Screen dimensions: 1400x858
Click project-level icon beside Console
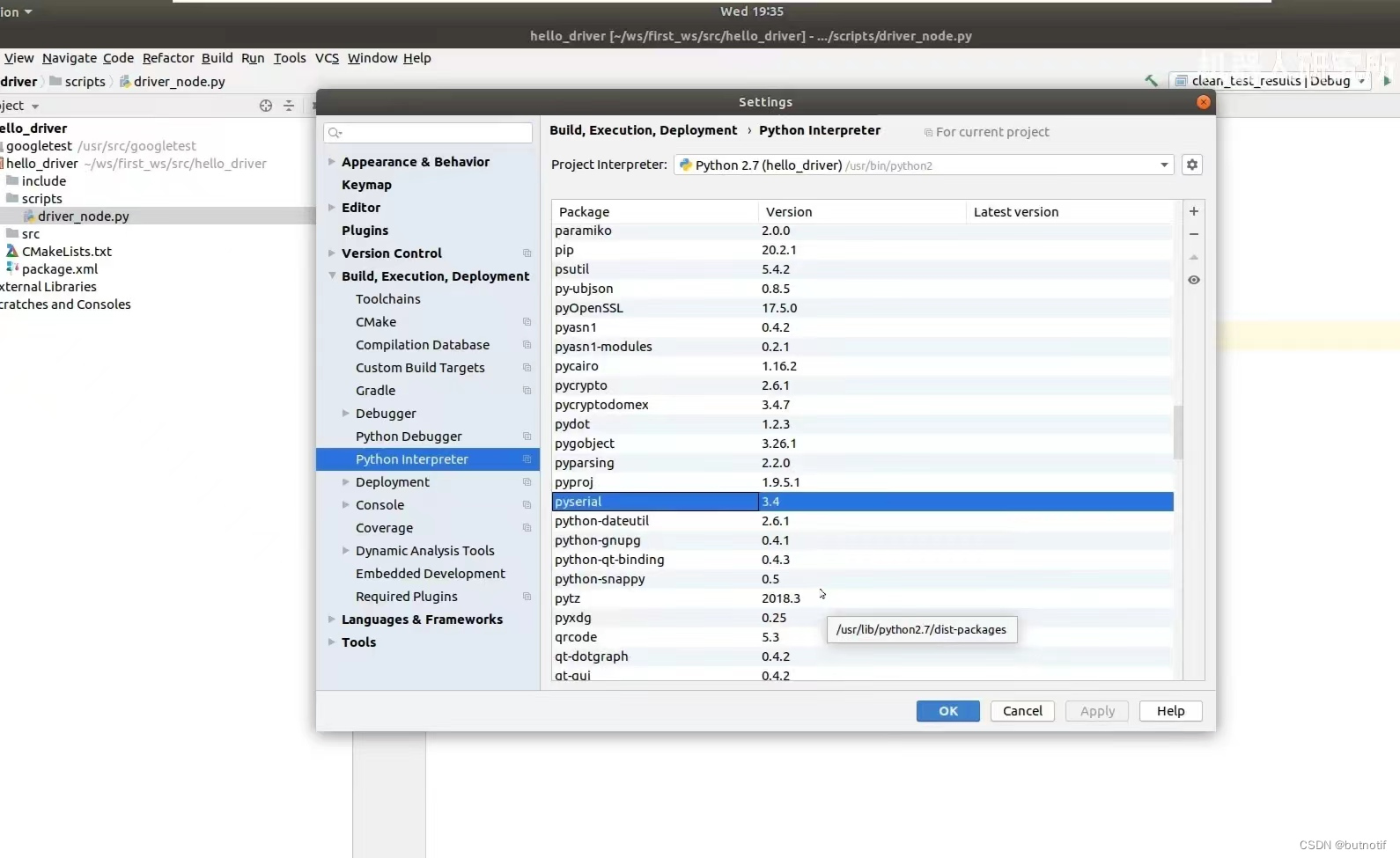[527, 505]
